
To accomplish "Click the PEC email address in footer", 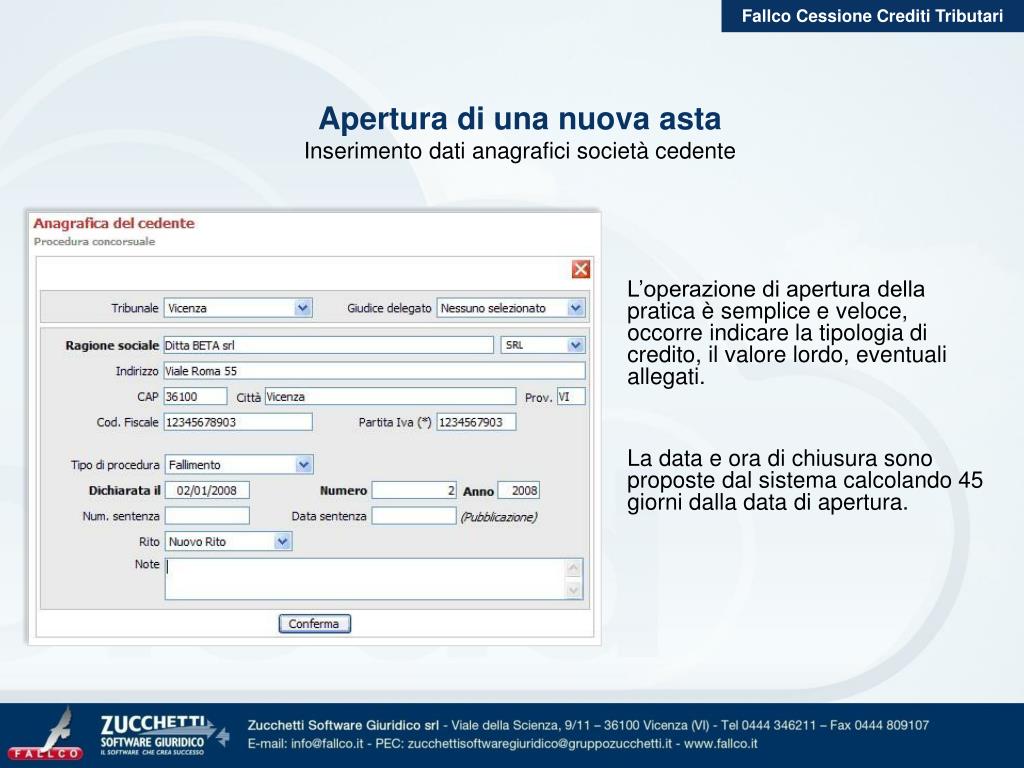I will 539,743.
